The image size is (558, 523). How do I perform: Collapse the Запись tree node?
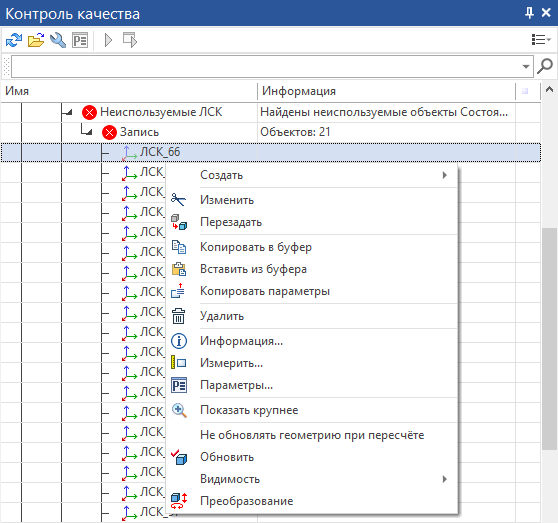point(88,132)
